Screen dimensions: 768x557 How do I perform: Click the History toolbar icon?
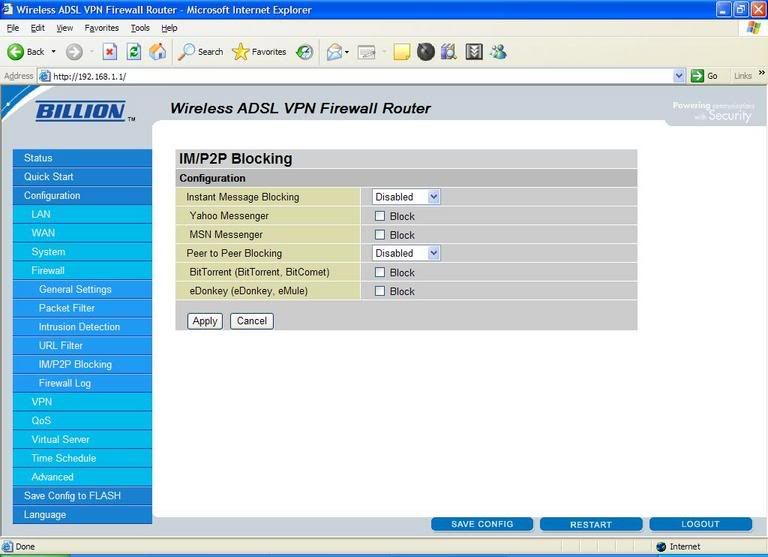(304, 52)
